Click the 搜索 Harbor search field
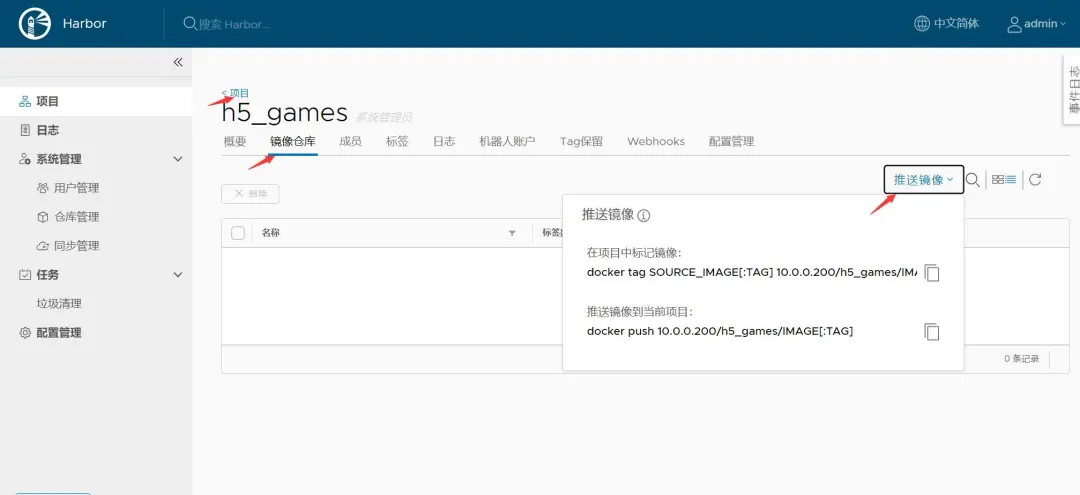Viewport: 1080px width, 495px height. point(234,24)
